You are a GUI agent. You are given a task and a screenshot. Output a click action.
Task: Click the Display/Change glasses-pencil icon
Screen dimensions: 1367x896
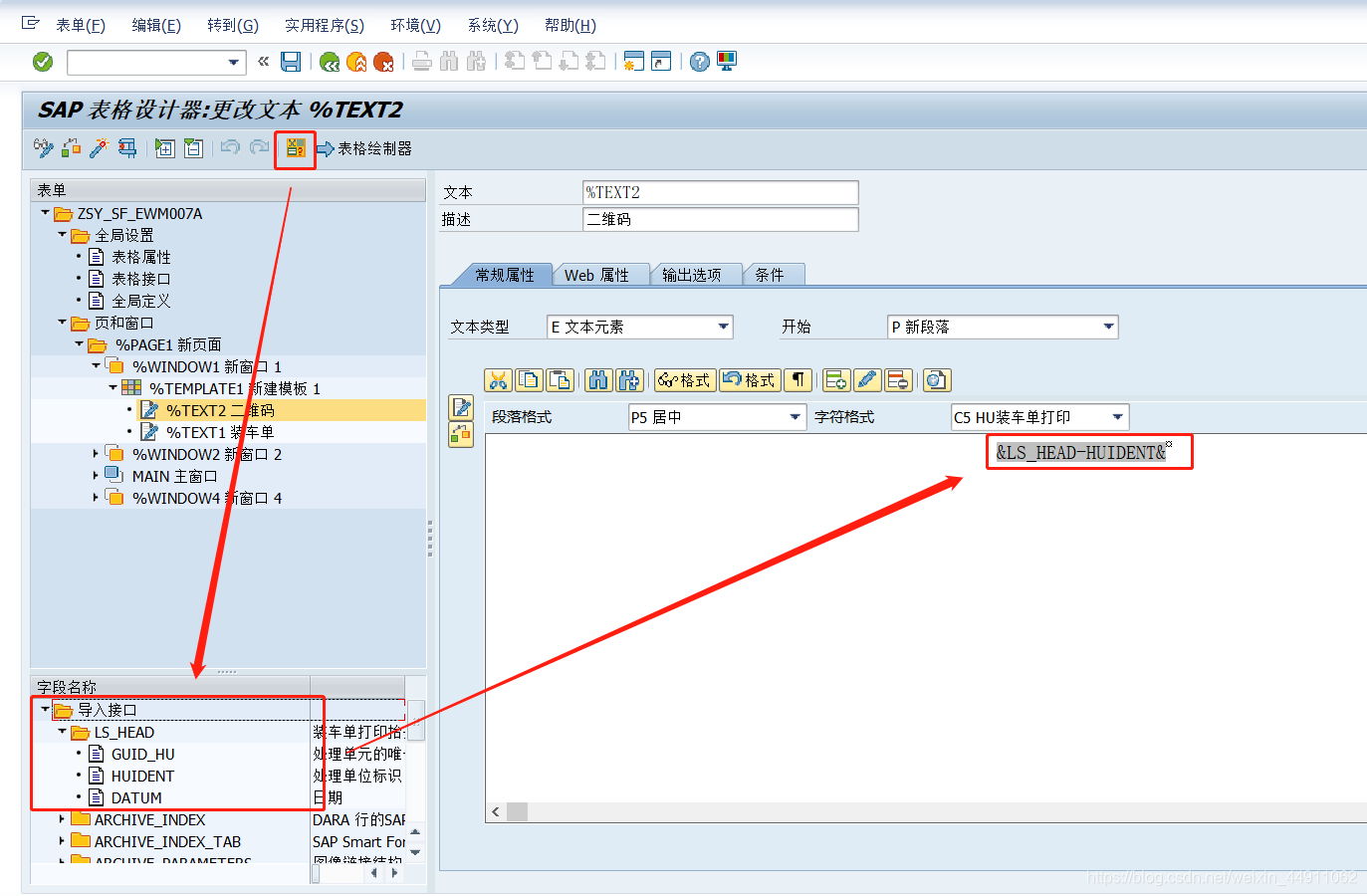43,148
